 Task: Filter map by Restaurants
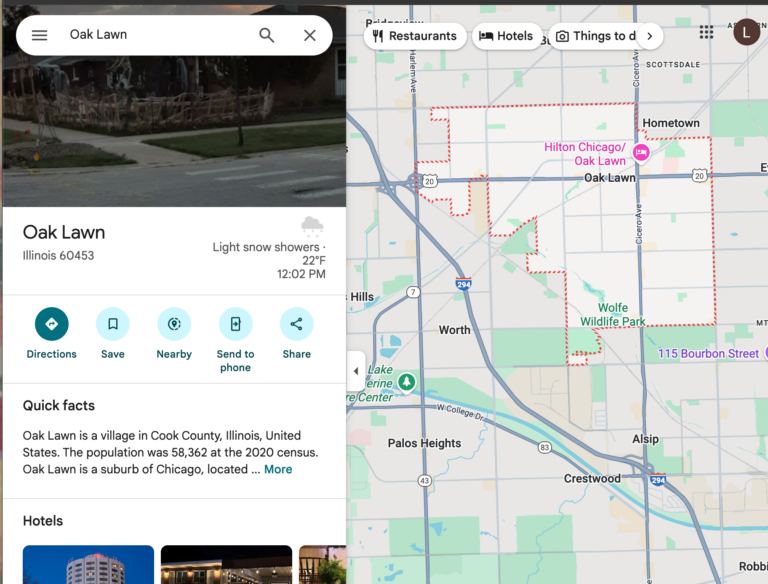[x=414, y=36]
